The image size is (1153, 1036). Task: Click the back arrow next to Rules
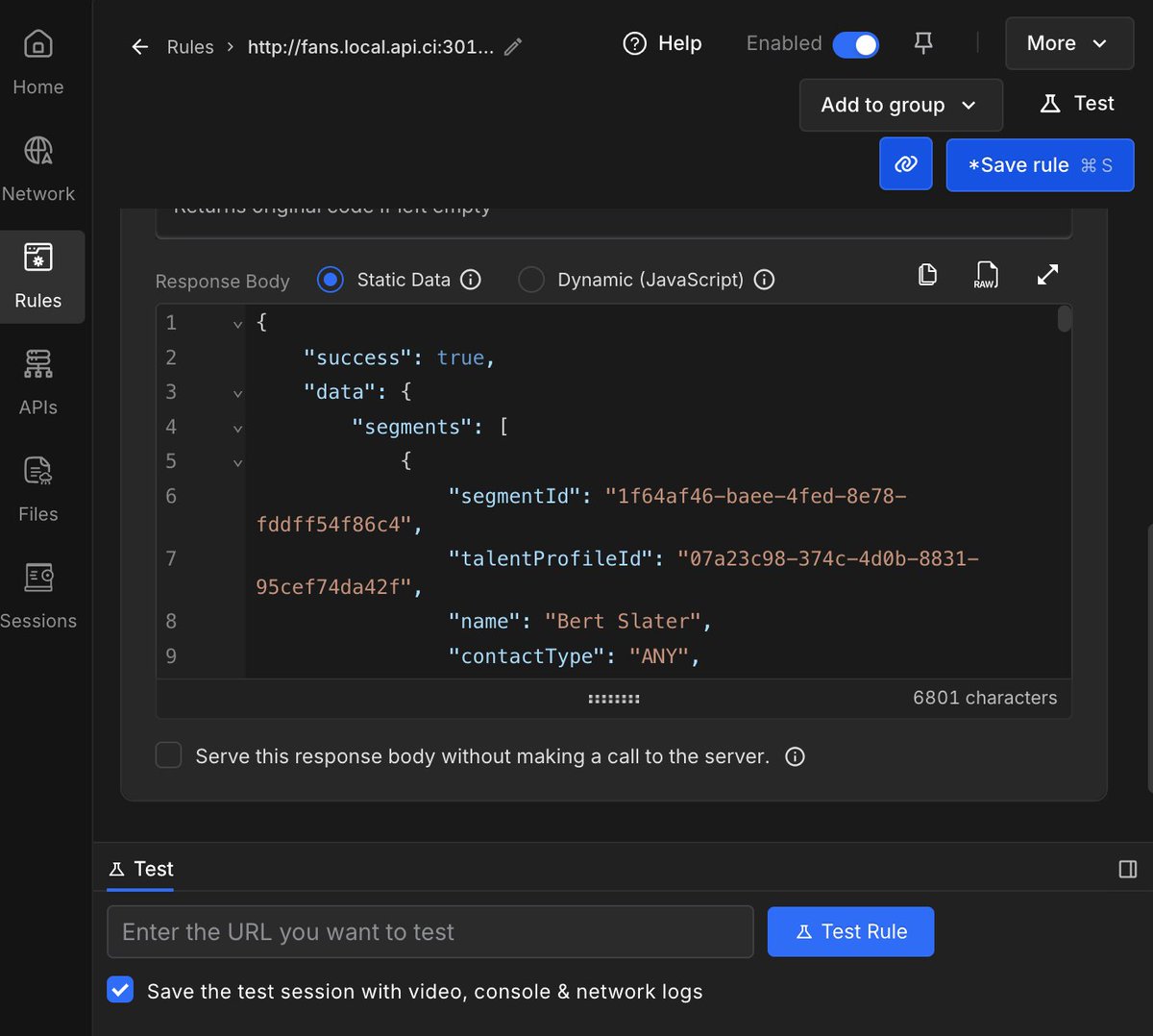pyautogui.click(x=140, y=46)
